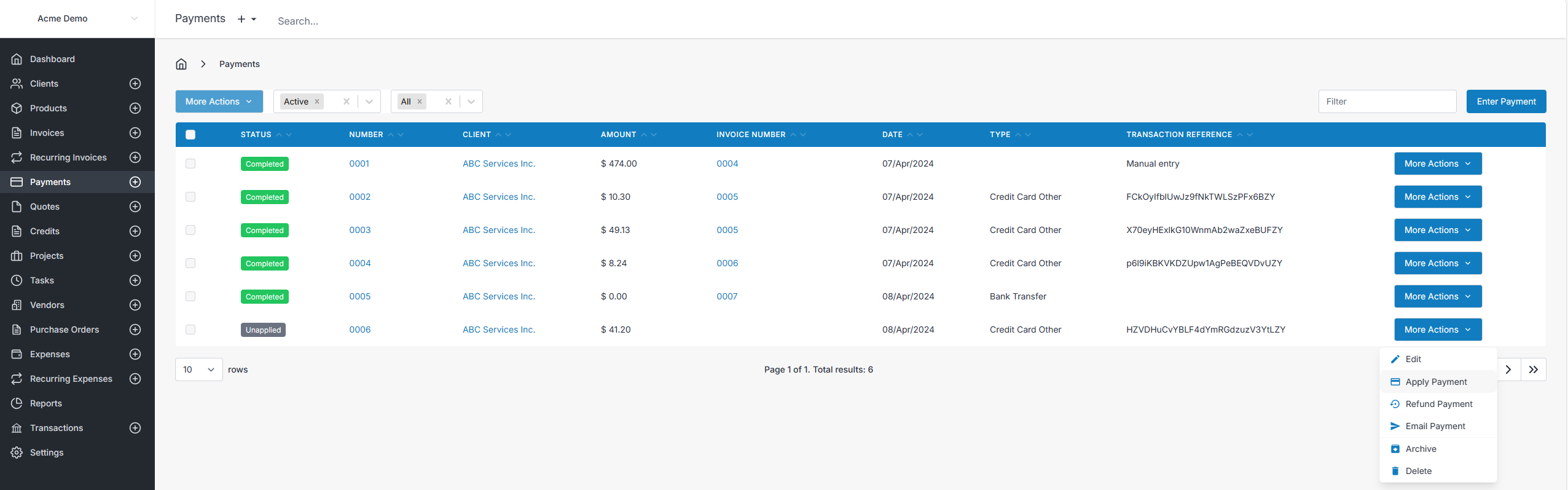Viewport: 1568px width, 490px height.
Task: Go to the last page arrow icon
Action: coord(1533,369)
